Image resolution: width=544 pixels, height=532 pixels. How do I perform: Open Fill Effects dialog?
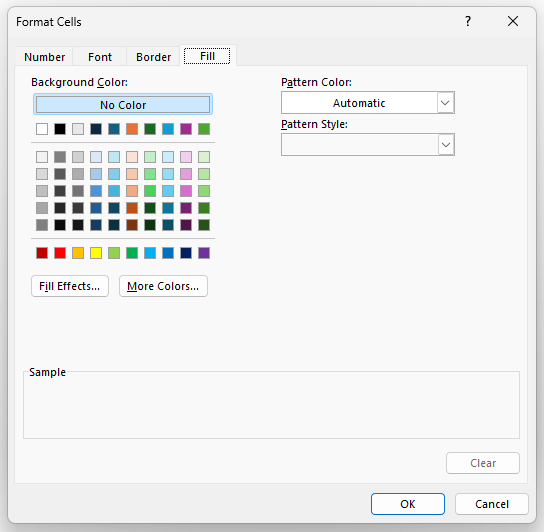click(x=70, y=286)
